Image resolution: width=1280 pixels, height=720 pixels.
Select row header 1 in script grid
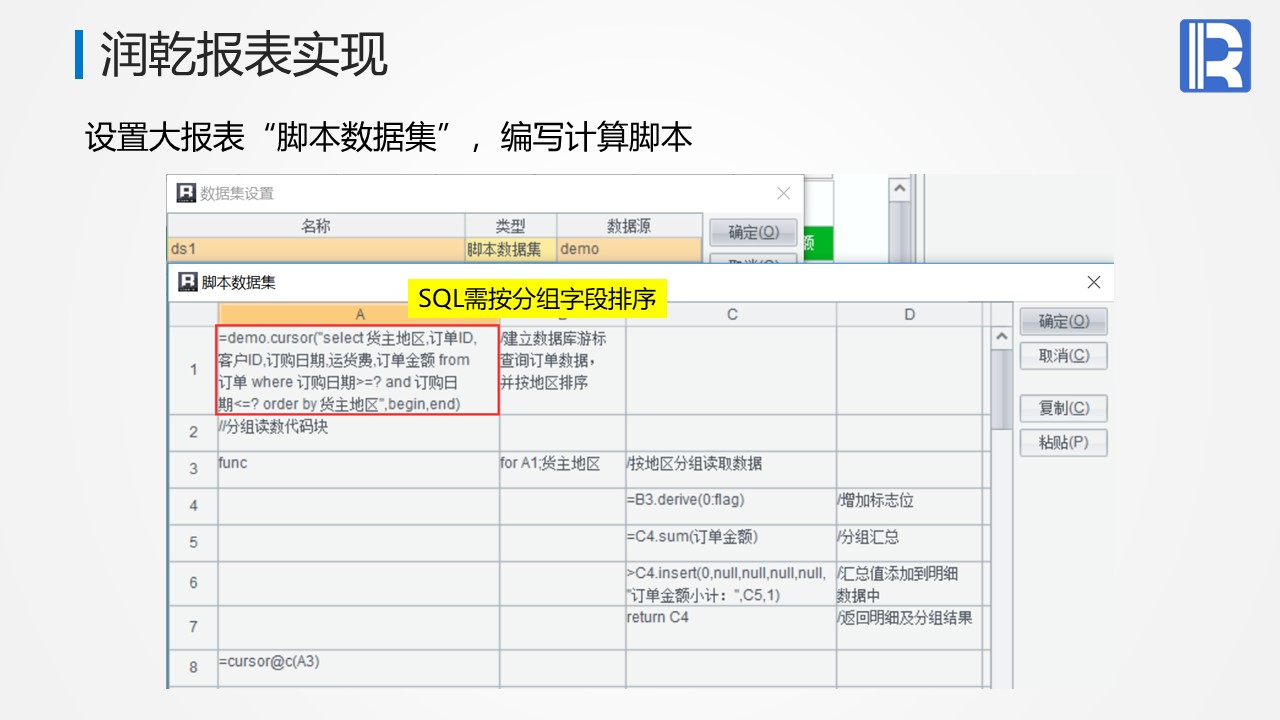193,370
